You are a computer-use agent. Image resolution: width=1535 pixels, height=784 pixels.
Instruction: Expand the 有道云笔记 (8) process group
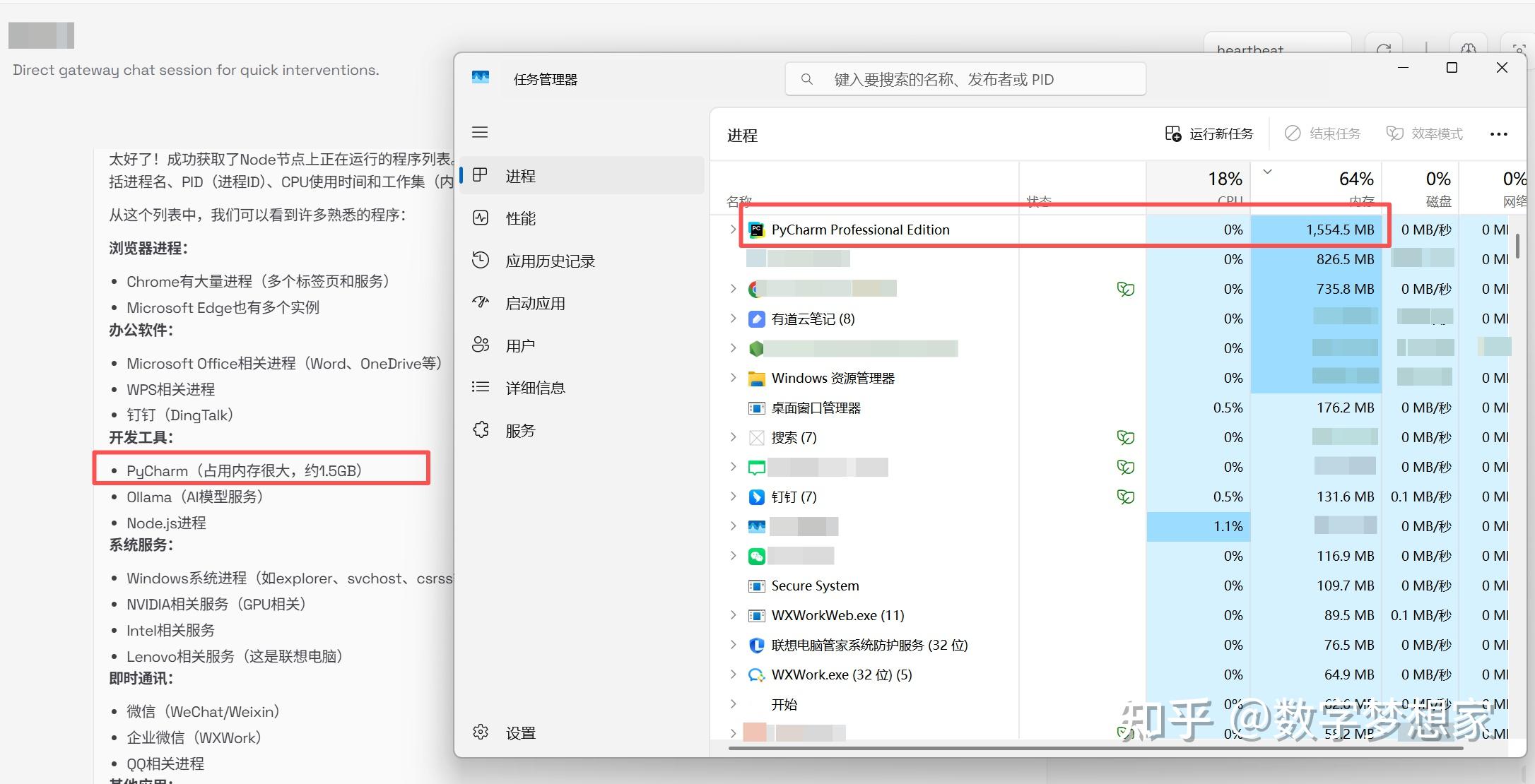(732, 319)
